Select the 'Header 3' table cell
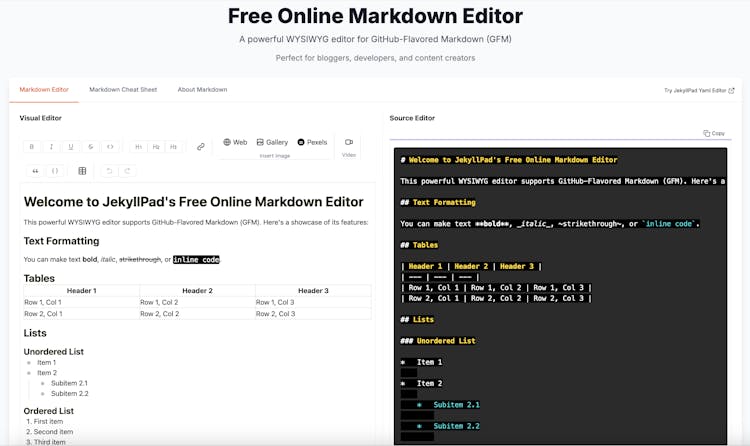Screen dimensions: 750x446 pos(313,290)
